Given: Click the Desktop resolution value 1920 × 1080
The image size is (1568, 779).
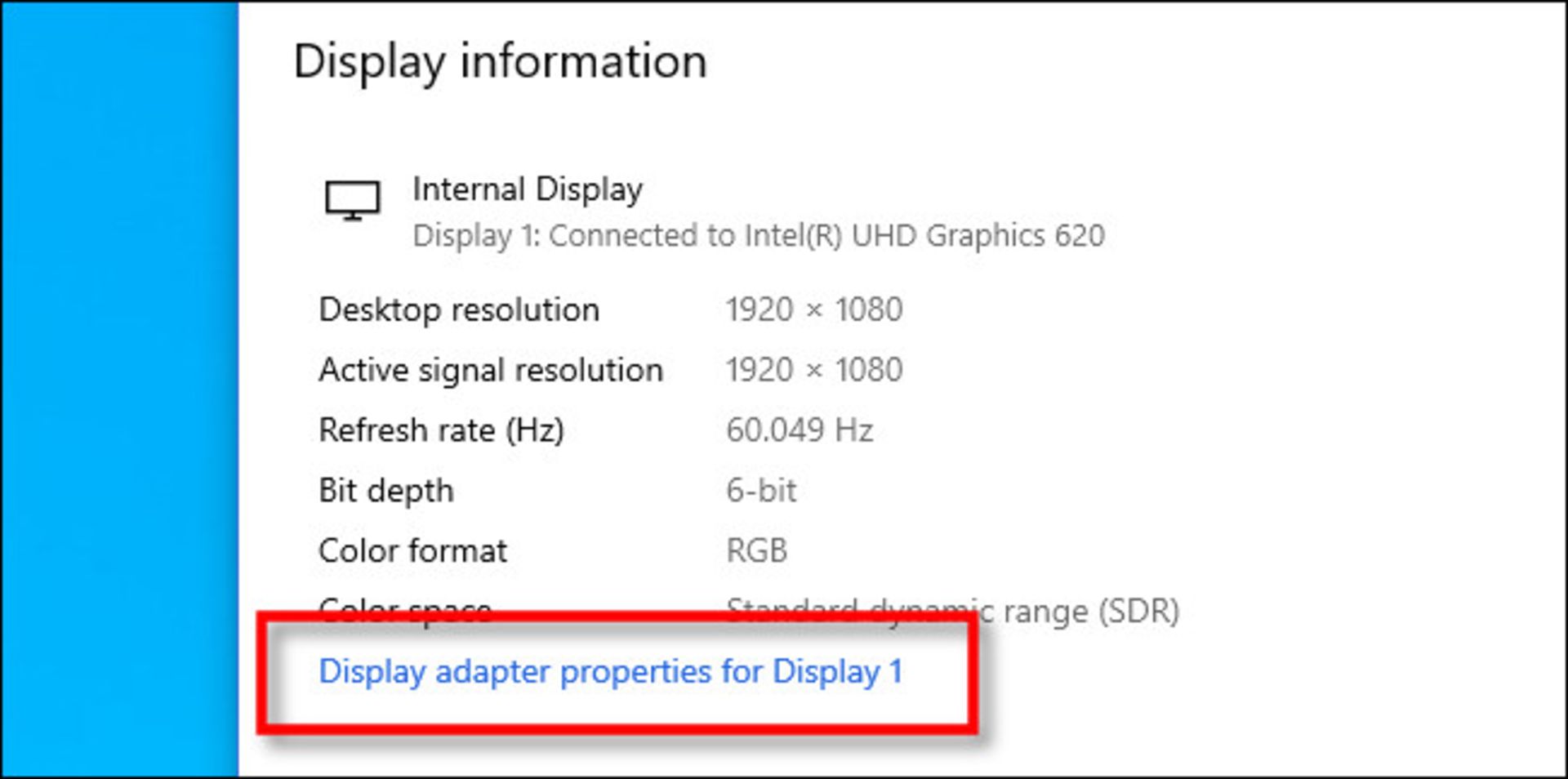Looking at the screenshot, I should pyautogui.click(x=813, y=310).
